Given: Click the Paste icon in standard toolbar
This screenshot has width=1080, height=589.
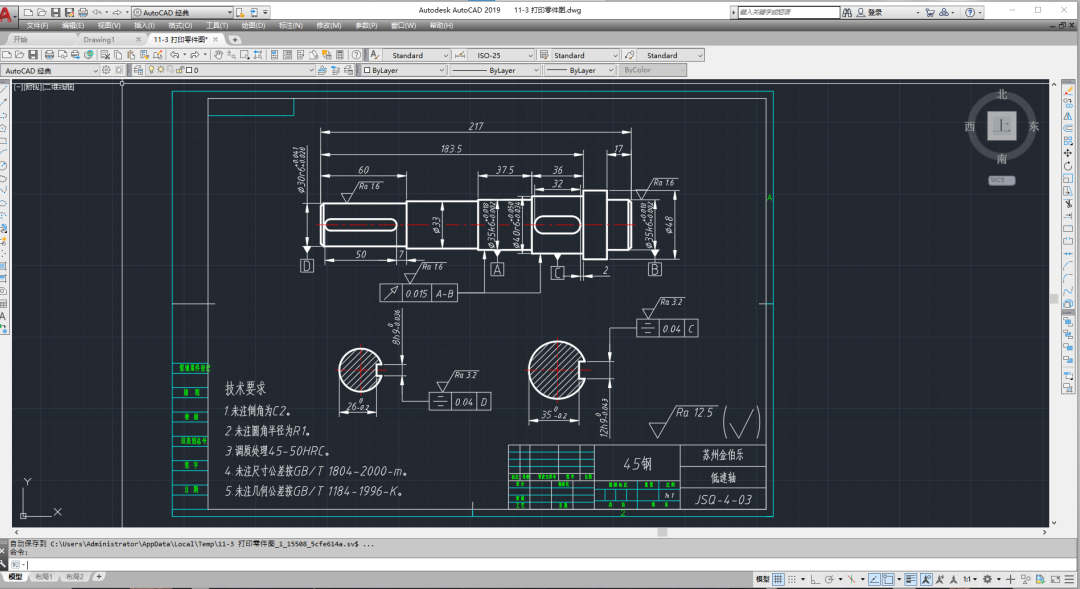Looking at the screenshot, I should pos(131,55).
